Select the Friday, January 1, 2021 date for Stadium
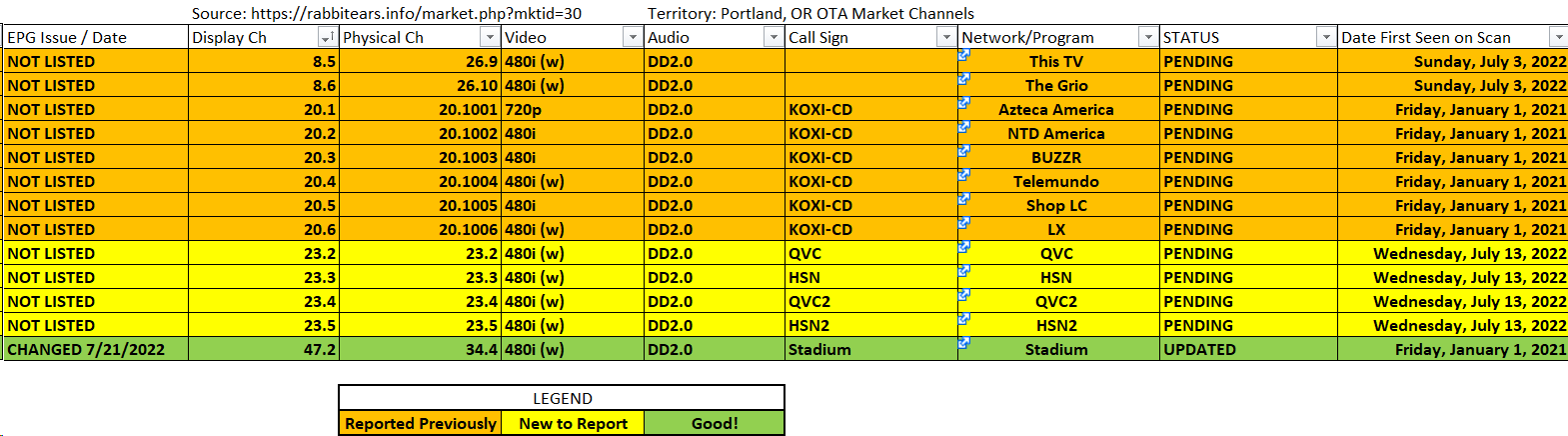 click(x=1453, y=349)
